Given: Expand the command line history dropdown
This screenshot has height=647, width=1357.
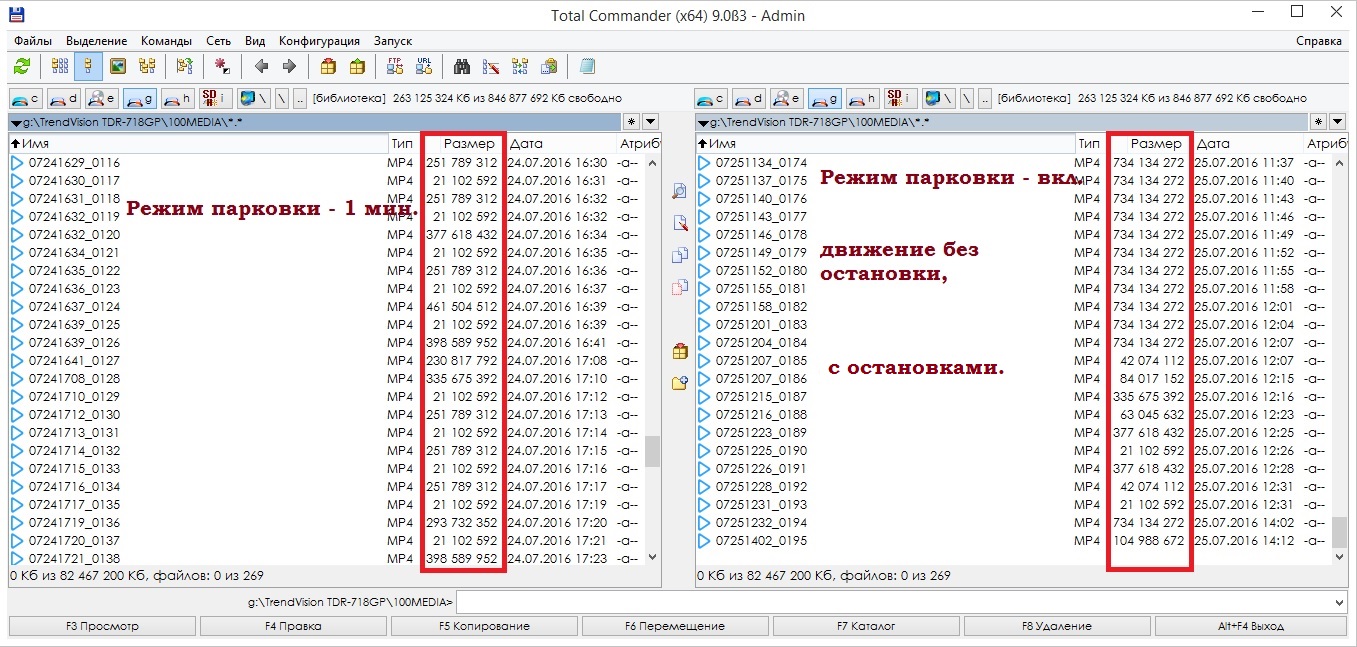Looking at the screenshot, I should tap(1339, 602).
